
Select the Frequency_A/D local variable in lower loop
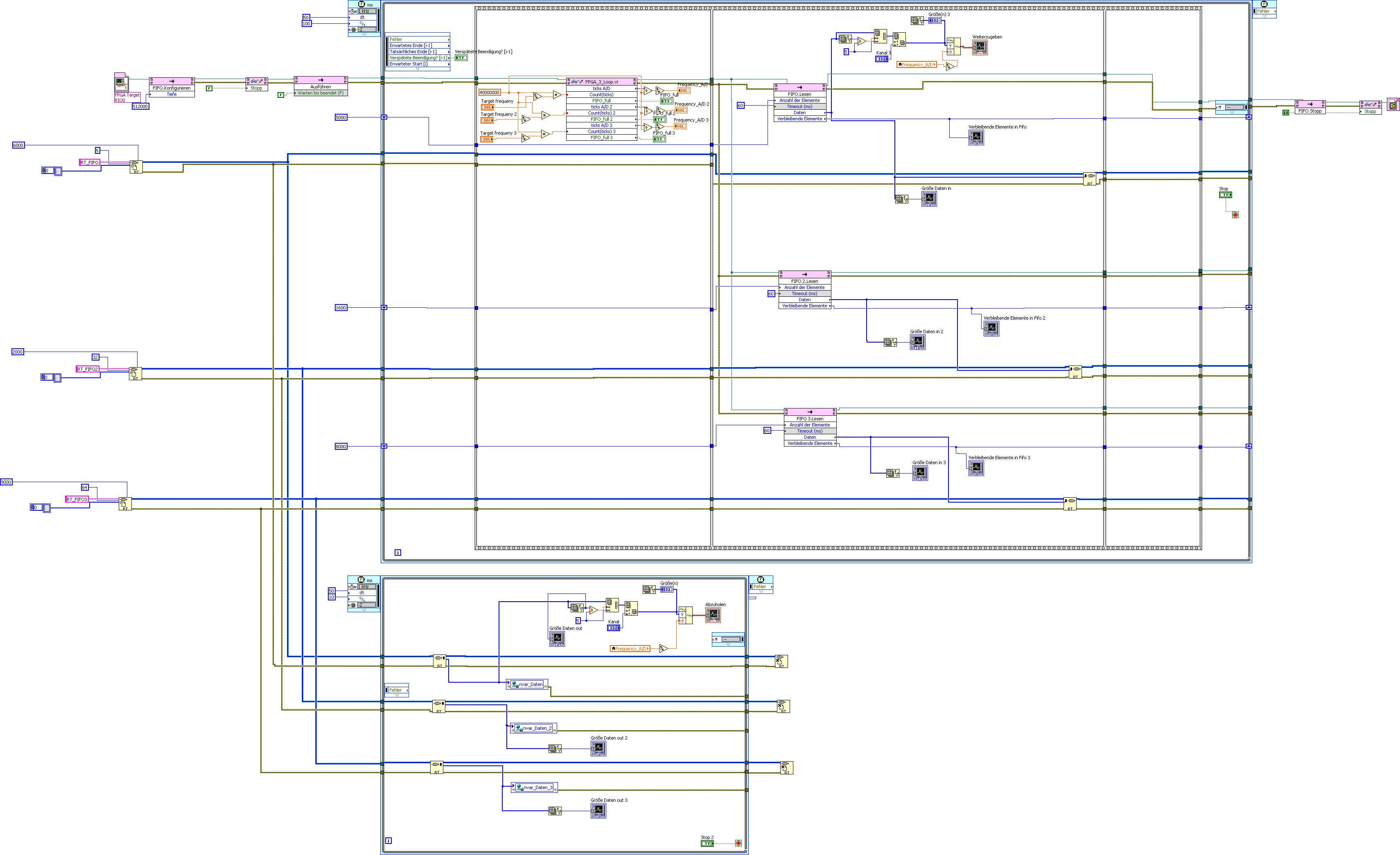tap(630, 648)
